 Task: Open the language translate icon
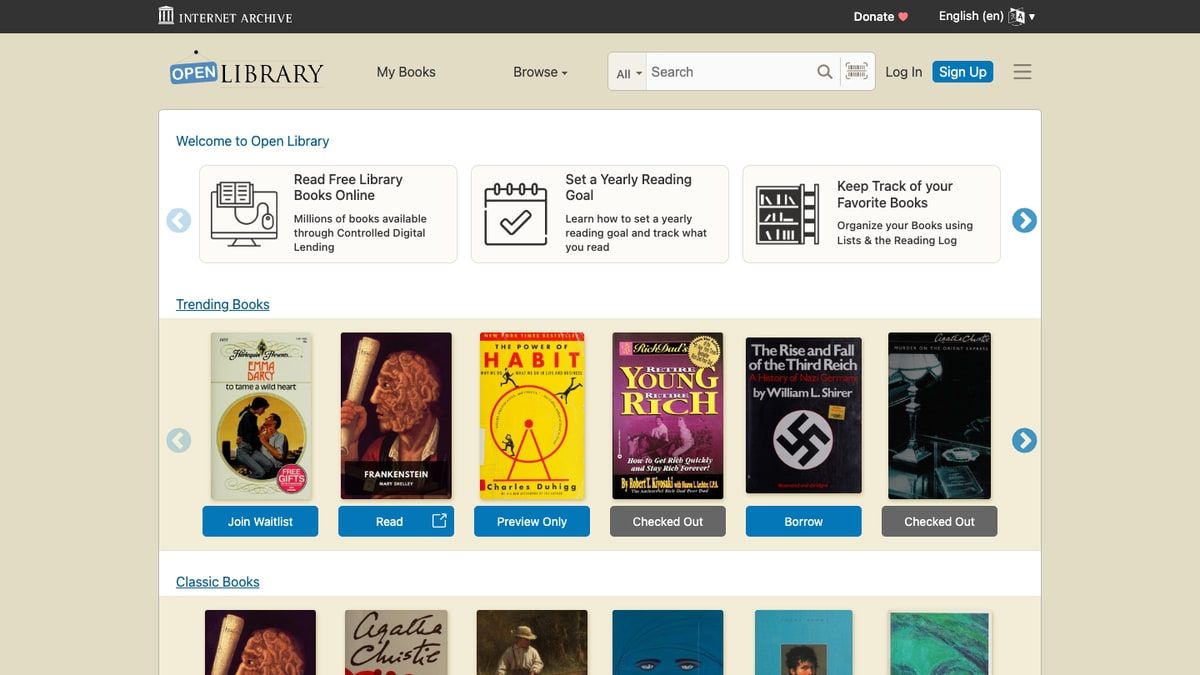[x=1017, y=16]
